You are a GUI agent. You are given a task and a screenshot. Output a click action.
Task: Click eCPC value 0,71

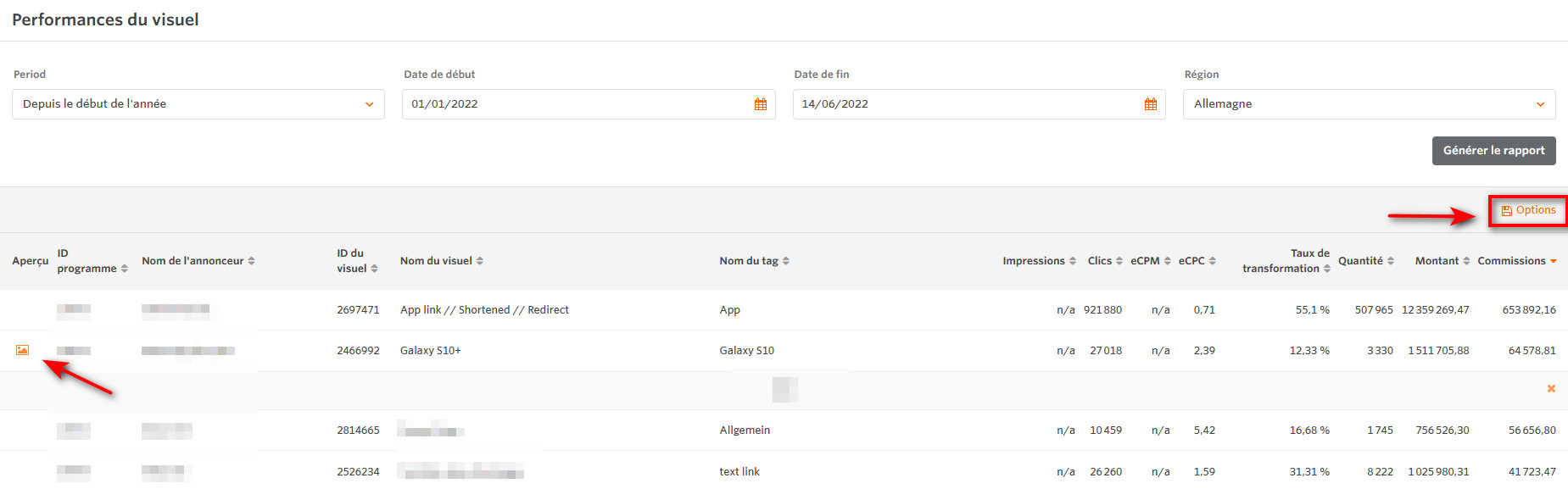click(x=1204, y=310)
